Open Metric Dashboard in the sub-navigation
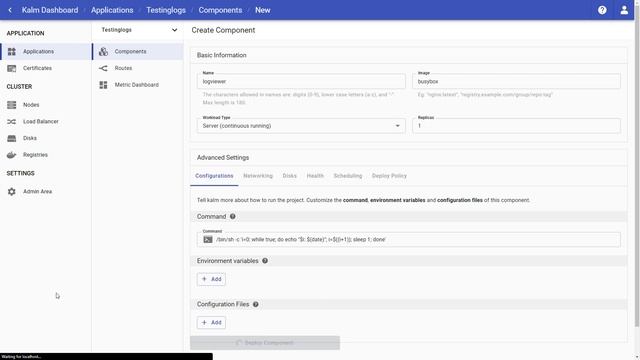640x360 pixels. (x=137, y=85)
